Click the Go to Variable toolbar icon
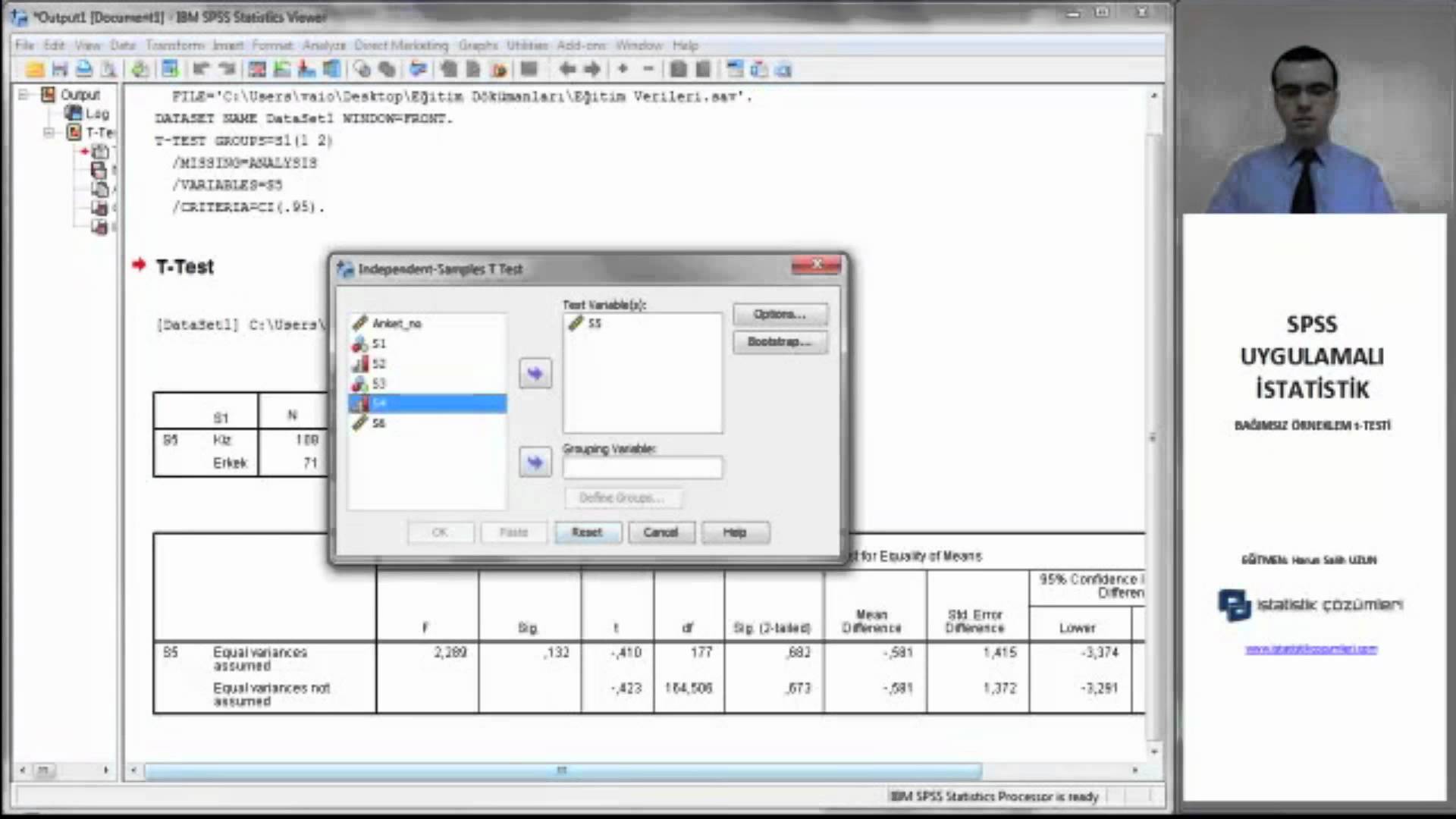This screenshot has height=819, width=1456. 307,70
